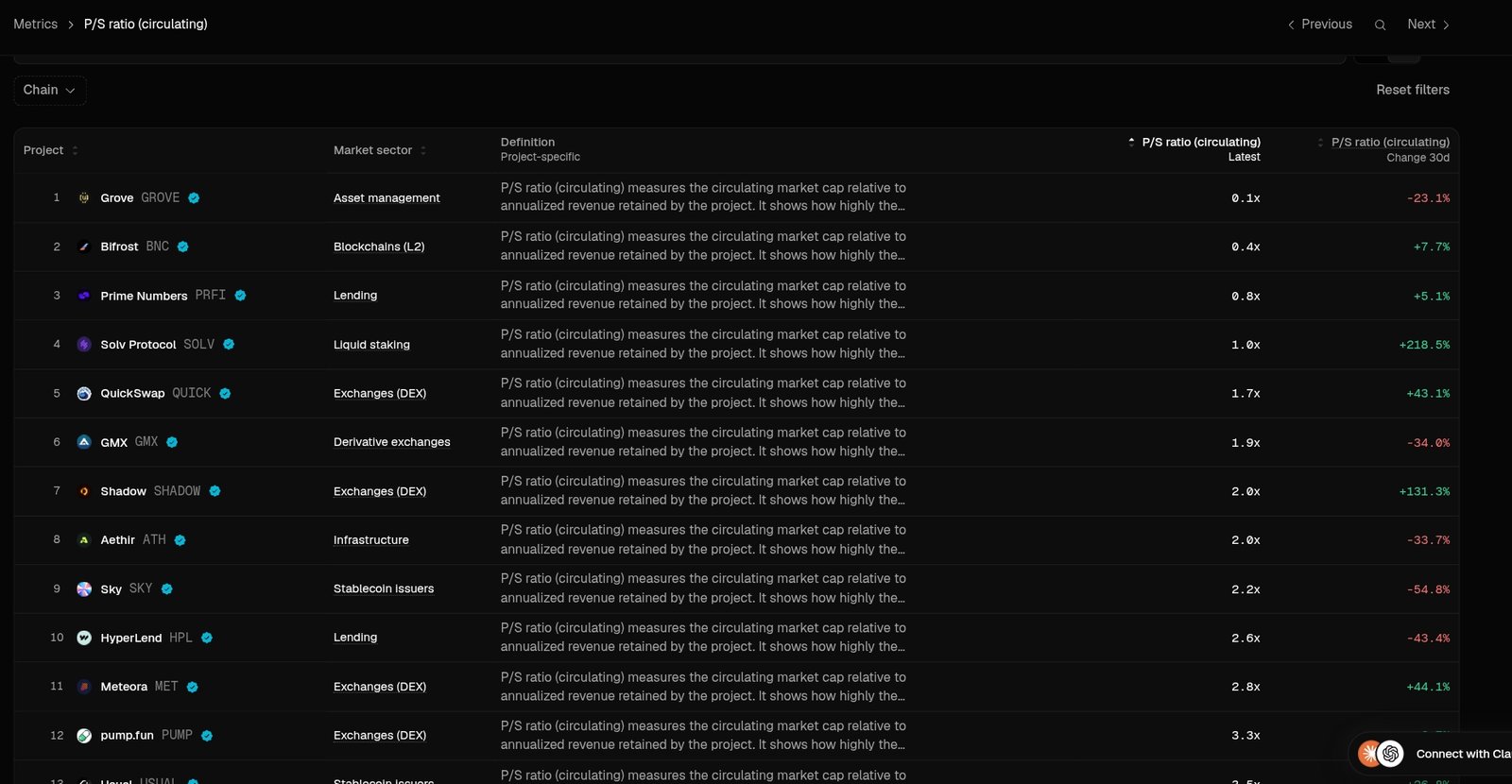Open Derivative exchanges market sector link
Screen dimensions: 1512x784
[x=392, y=442]
